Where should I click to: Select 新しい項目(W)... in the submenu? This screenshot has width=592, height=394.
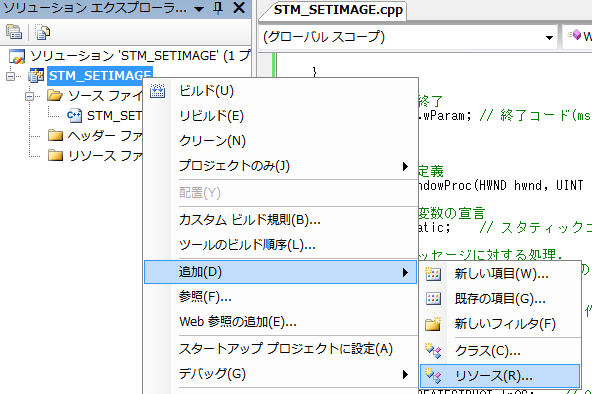tap(500, 274)
